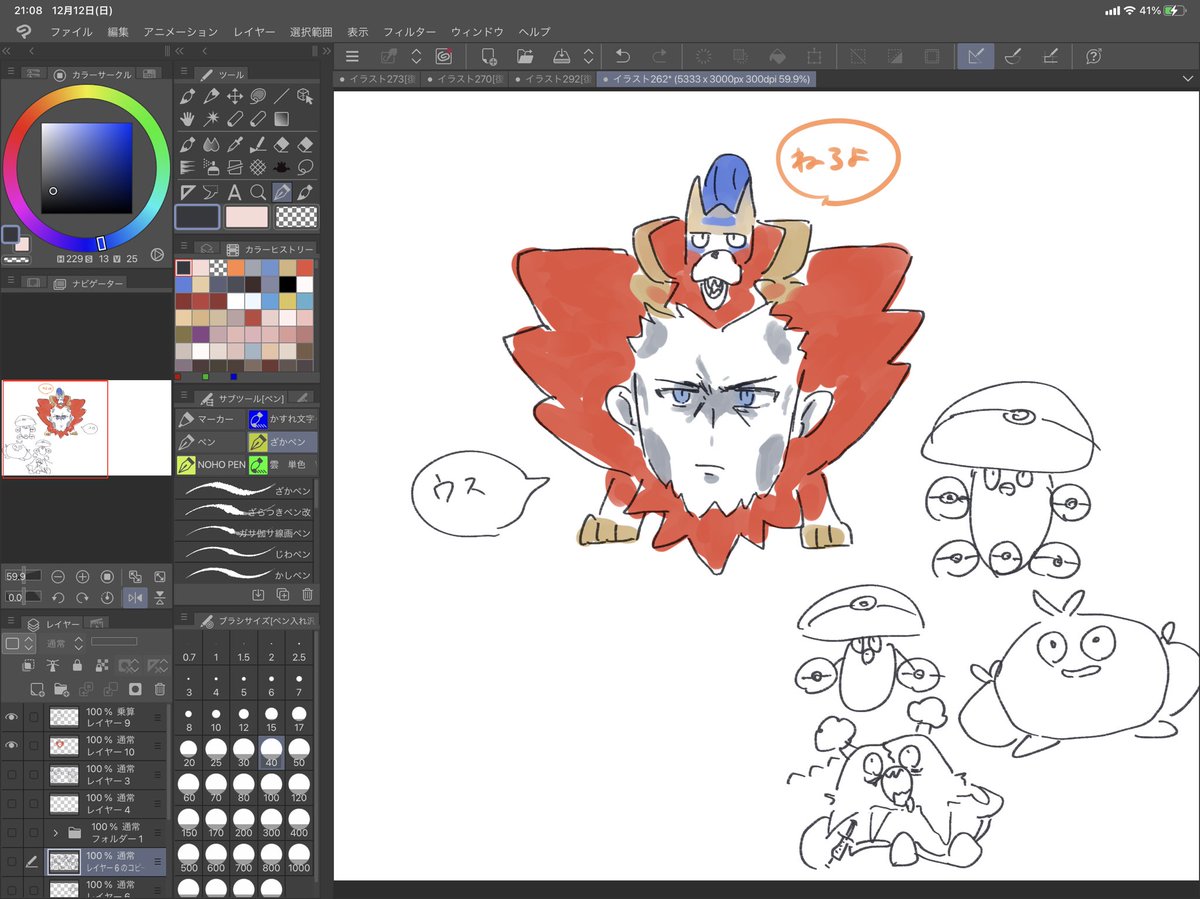The height and width of the screenshot is (899, 1200).
Task: Click the help question-mark icon in command bar
Action: pos(1094,56)
